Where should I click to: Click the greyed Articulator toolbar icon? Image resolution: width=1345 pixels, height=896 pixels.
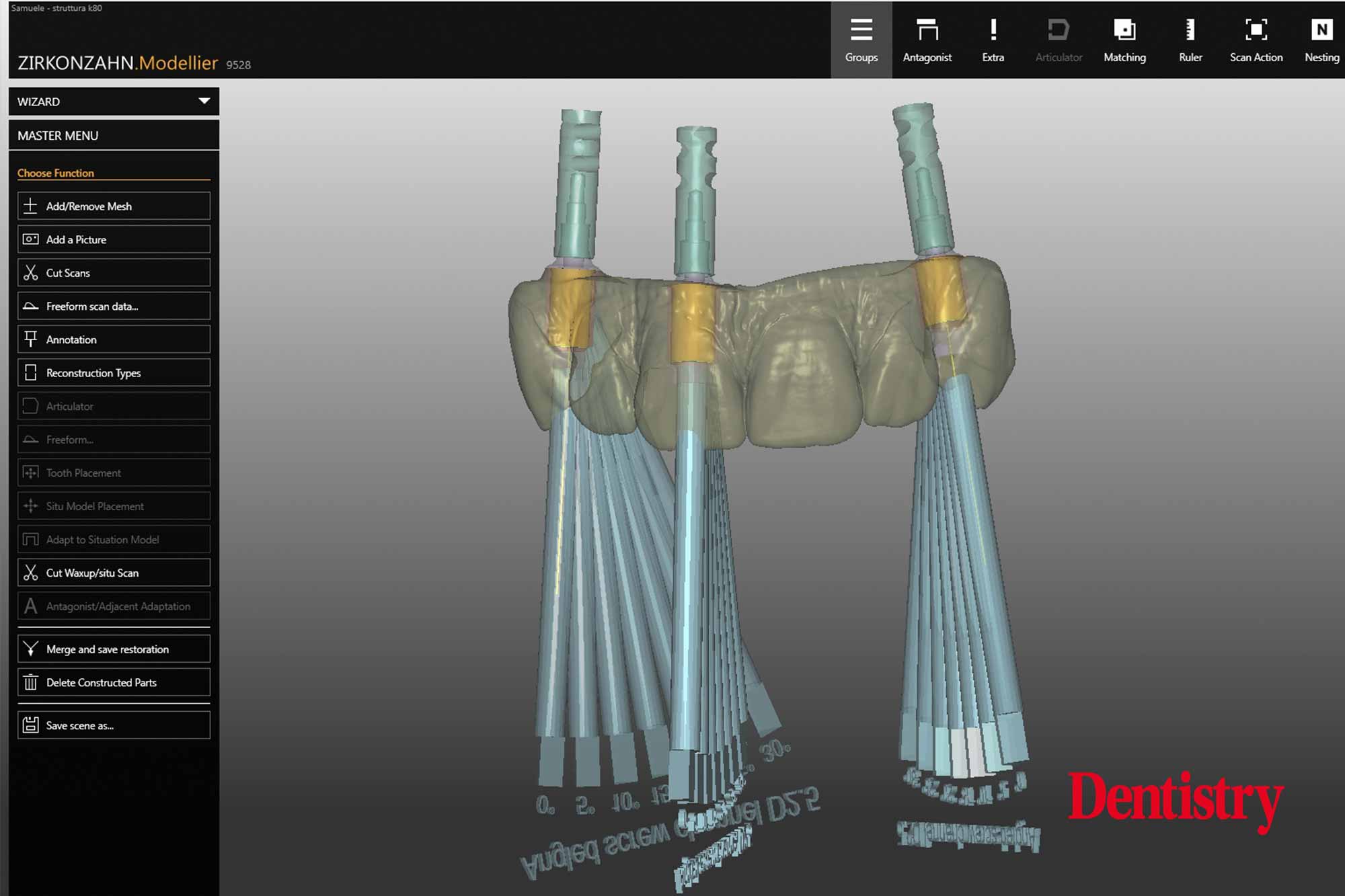click(1058, 30)
